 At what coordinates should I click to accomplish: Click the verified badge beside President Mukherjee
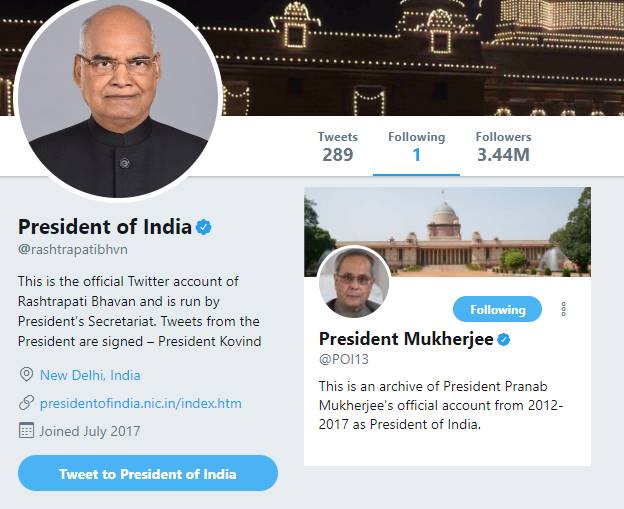(x=504, y=339)
